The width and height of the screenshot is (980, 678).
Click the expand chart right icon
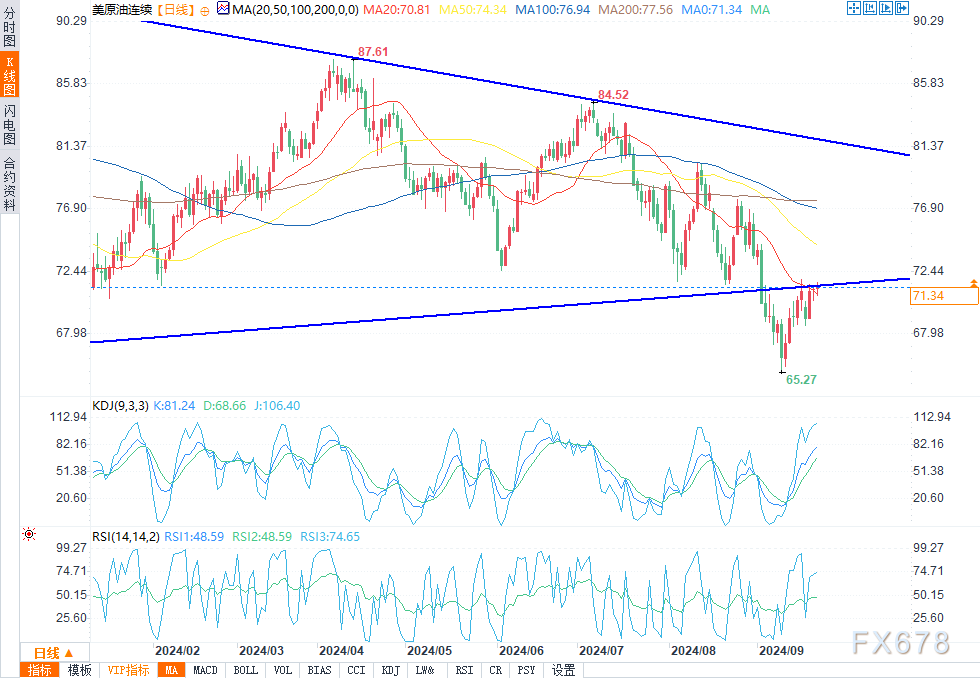[886, 8]
